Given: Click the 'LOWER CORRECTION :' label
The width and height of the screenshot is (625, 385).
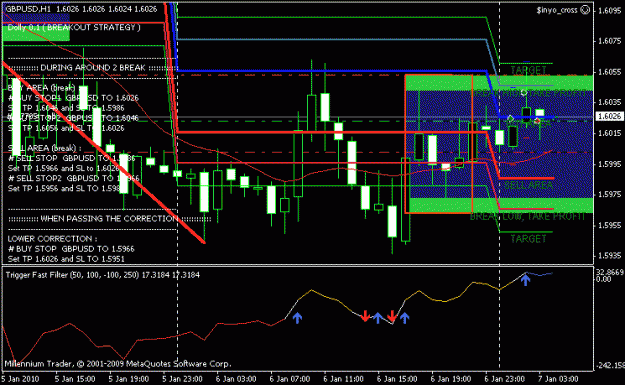Looking at the screenshot, I should tap(52, 239).
